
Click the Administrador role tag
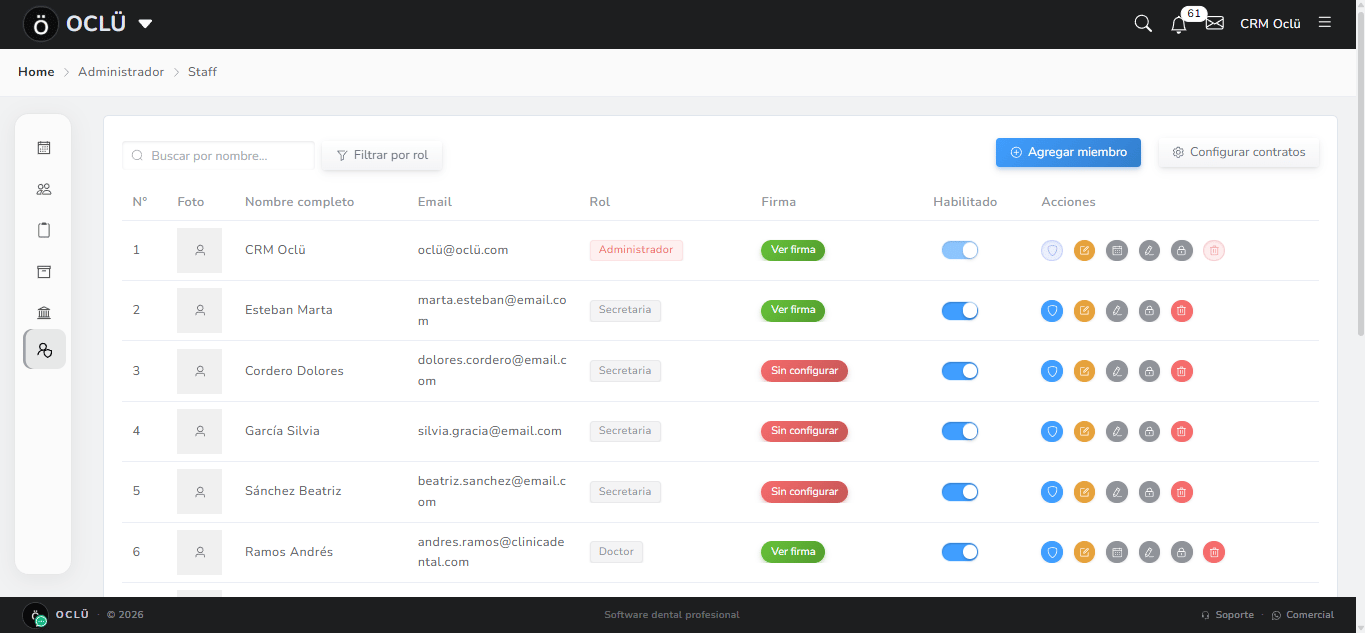point(636,250)
